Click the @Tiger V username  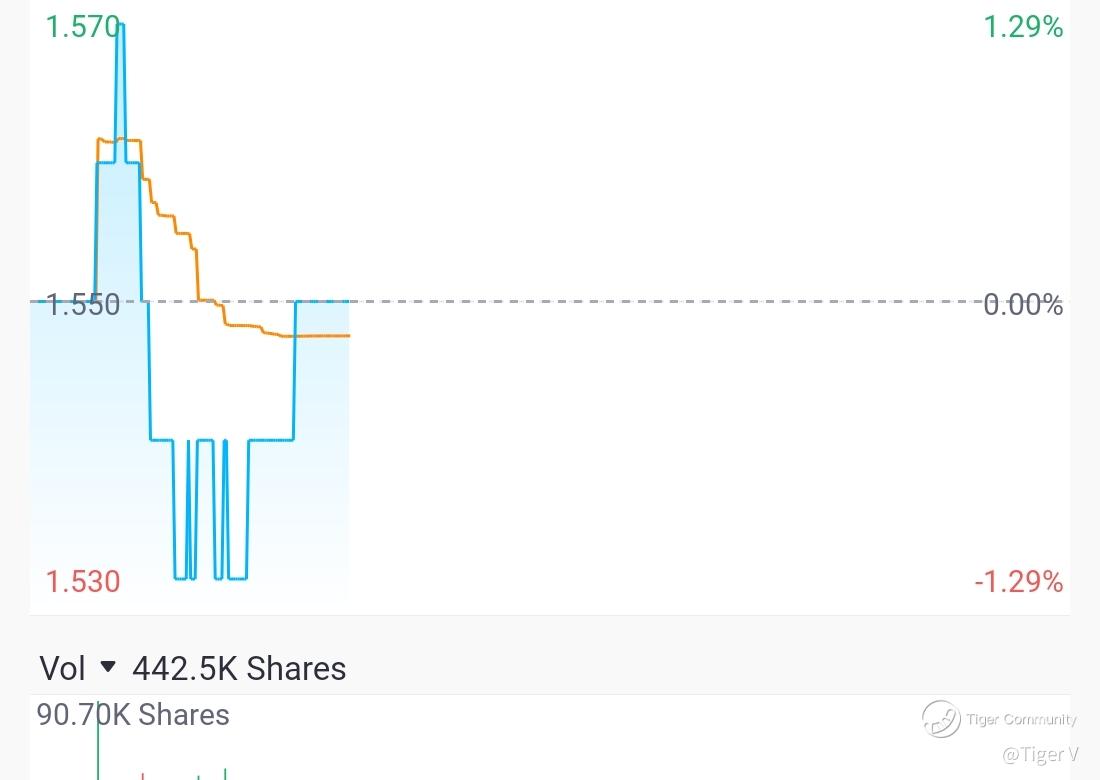(1040, 754)
